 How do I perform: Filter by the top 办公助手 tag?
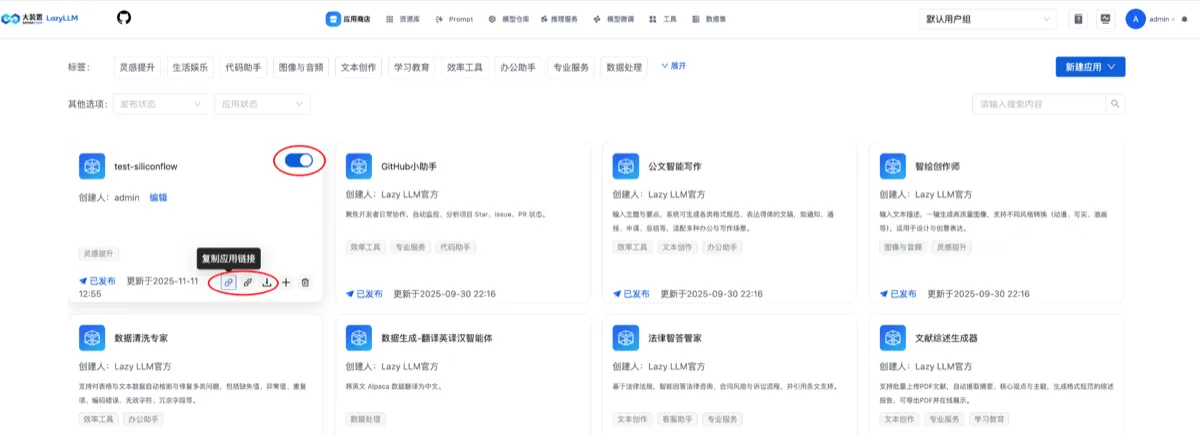519,67
